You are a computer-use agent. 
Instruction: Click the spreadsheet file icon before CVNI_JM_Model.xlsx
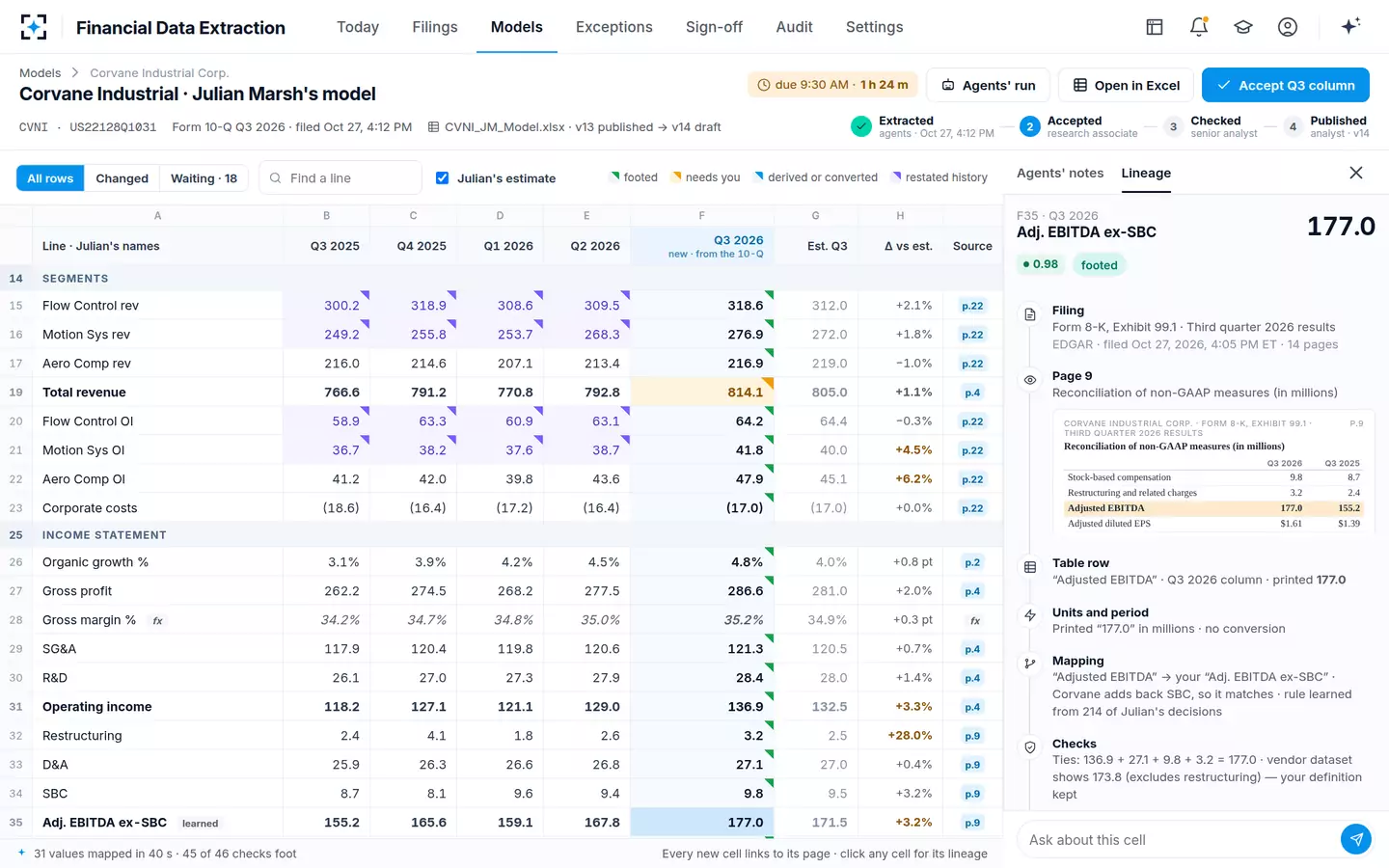[x=434, y=127]
